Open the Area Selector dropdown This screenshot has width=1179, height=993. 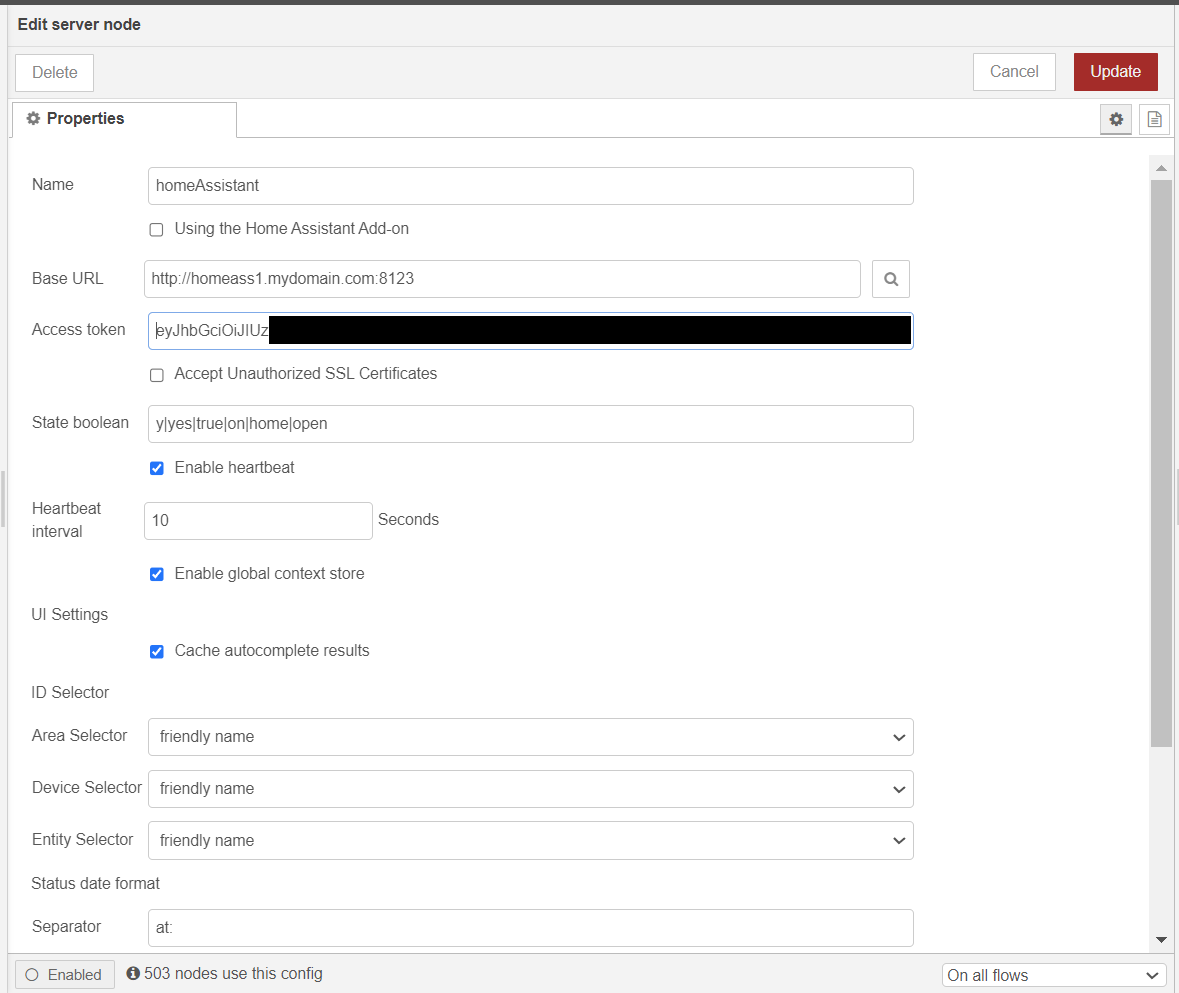(x=530, y=736)
